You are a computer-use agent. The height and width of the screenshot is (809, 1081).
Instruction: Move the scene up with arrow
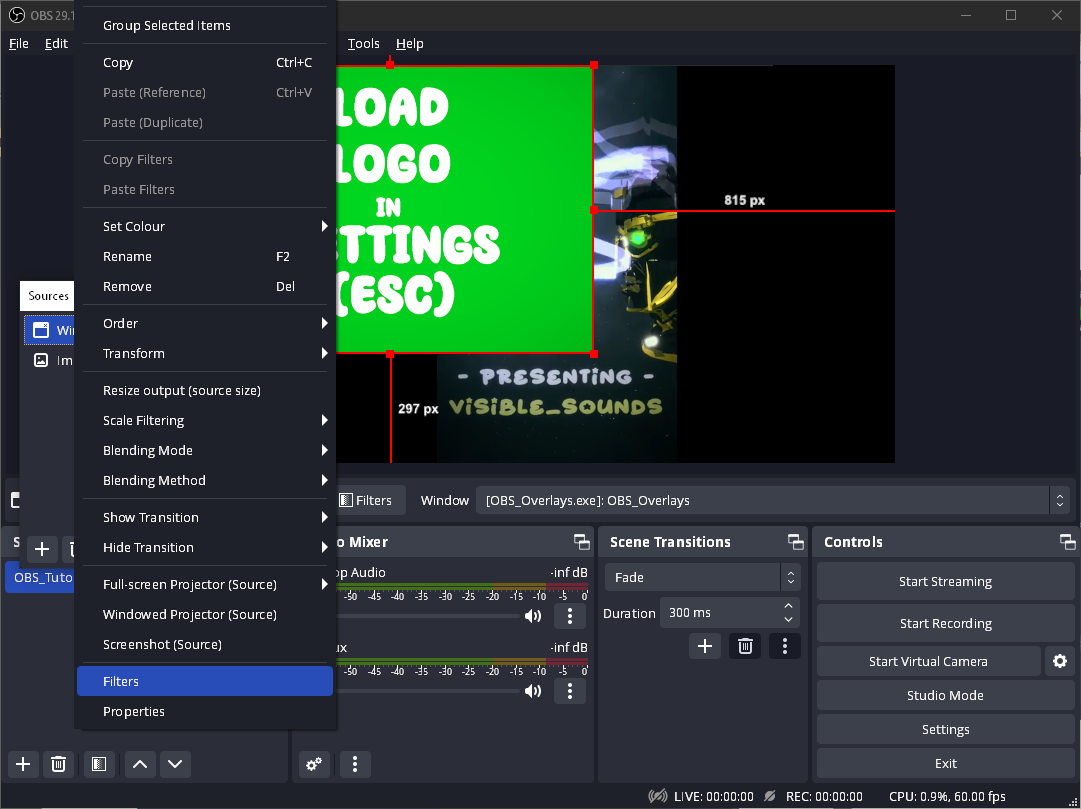140,764
